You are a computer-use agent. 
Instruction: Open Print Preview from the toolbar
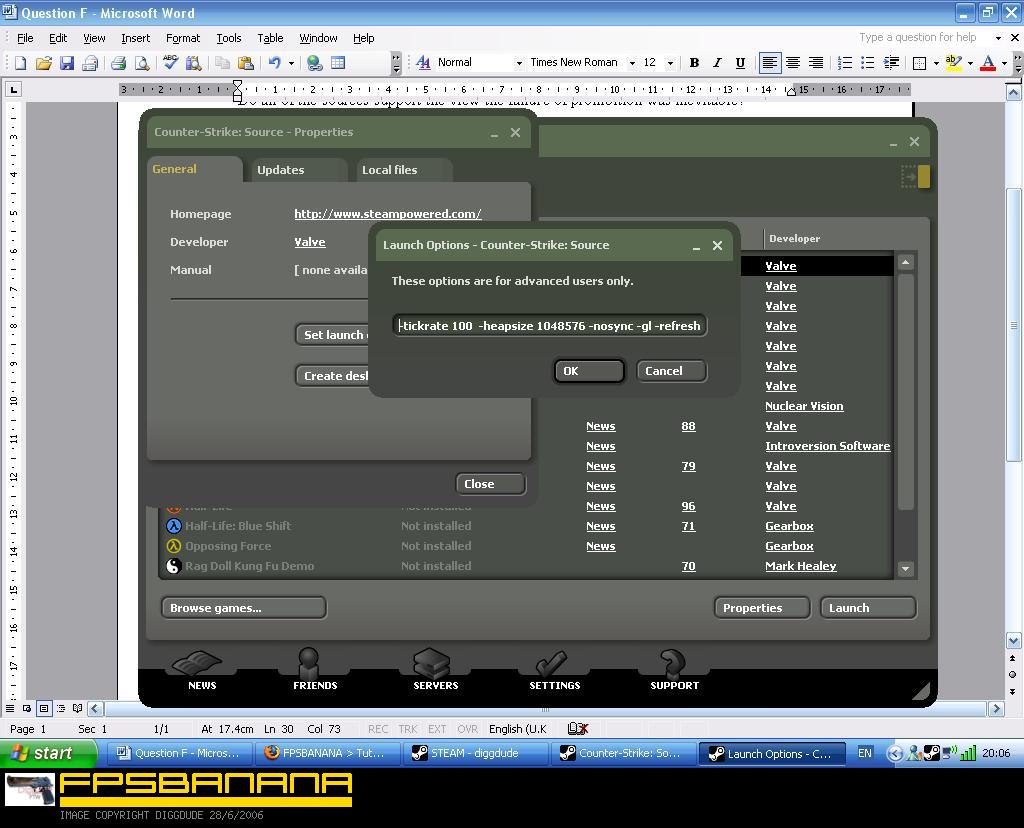[x=142, y=63]
